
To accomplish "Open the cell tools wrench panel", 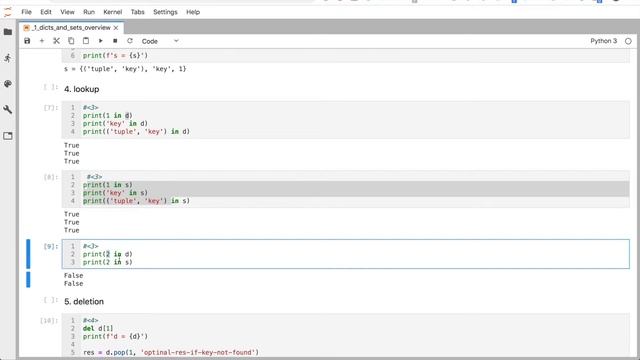I will pos(8,109).
